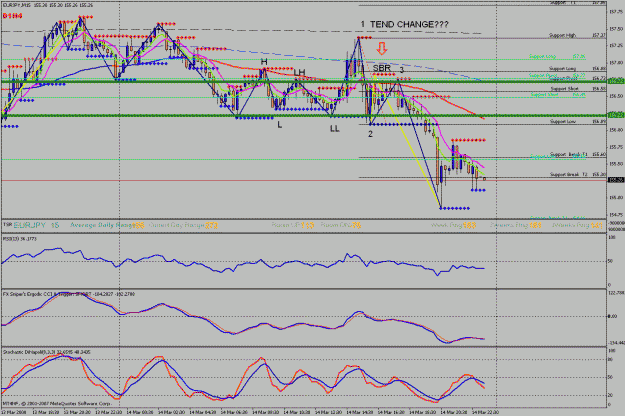Image resolution: width=625 pixels, height=416 pixels.
Task: Select the LL lower-low label
Action: [334, 128]
